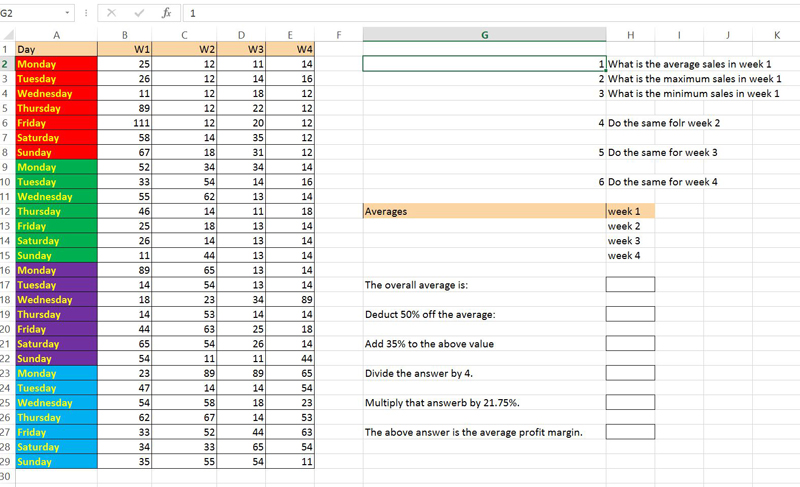Click answer box beside 'Deduct 50% off the average'
Screen dimensions: 800x487
[631, 314]
